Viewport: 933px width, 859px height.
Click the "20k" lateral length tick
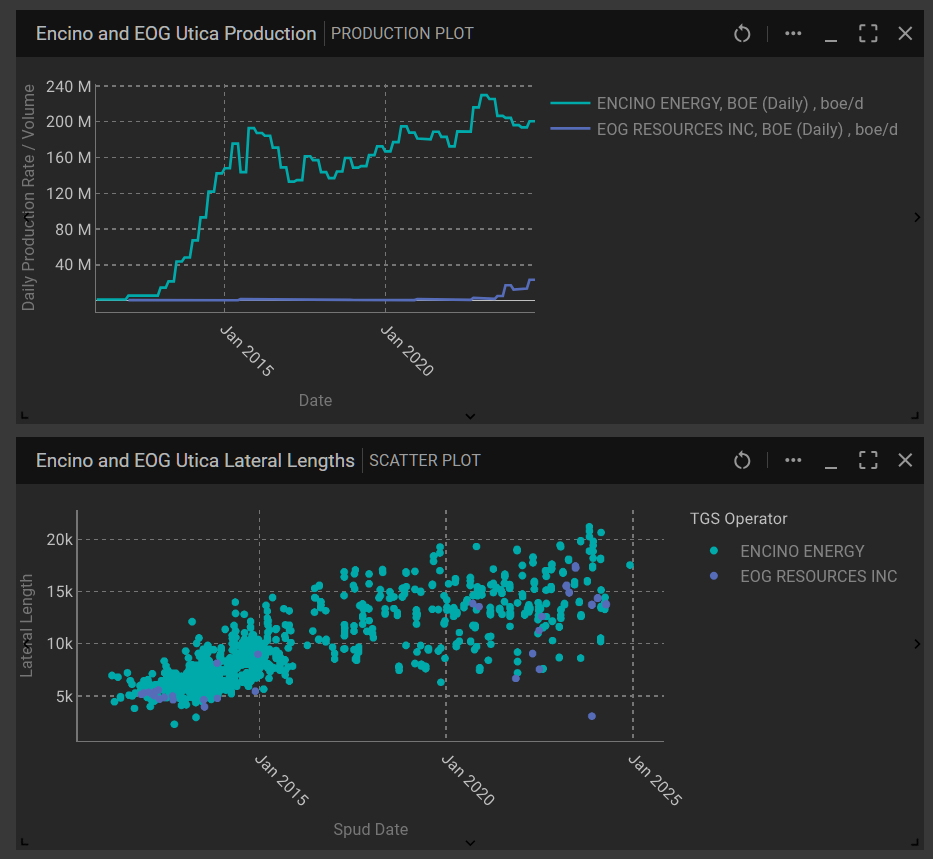(60, 540)
